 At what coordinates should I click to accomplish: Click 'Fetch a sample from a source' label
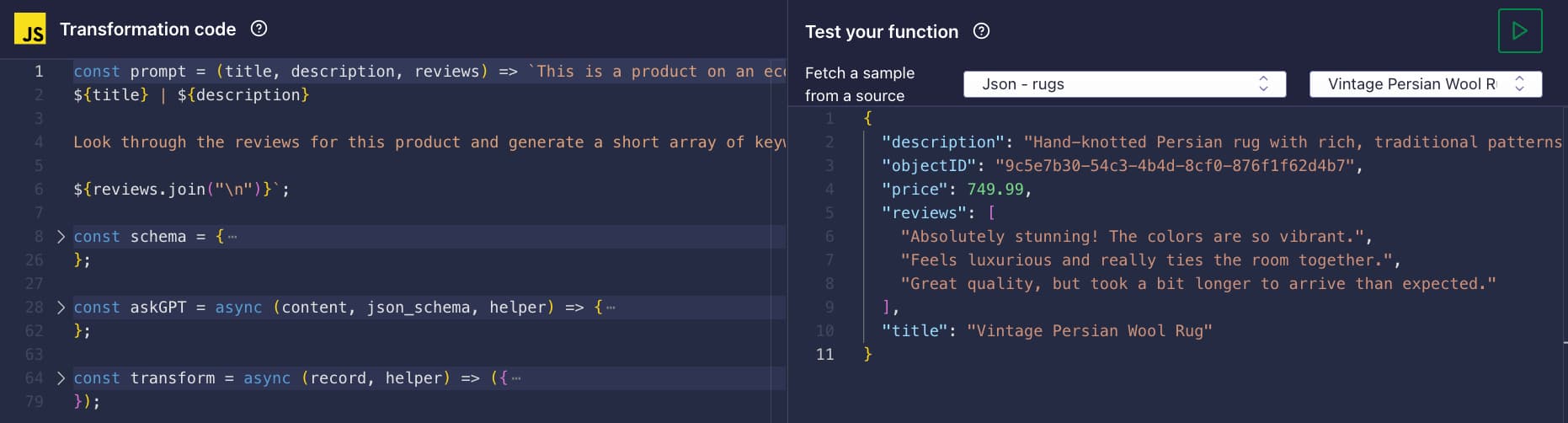point(860,84)
